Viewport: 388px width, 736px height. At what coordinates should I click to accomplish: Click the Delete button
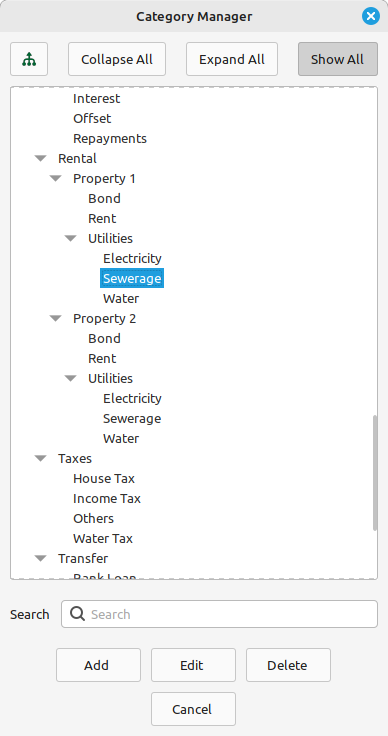pos(288,665)
